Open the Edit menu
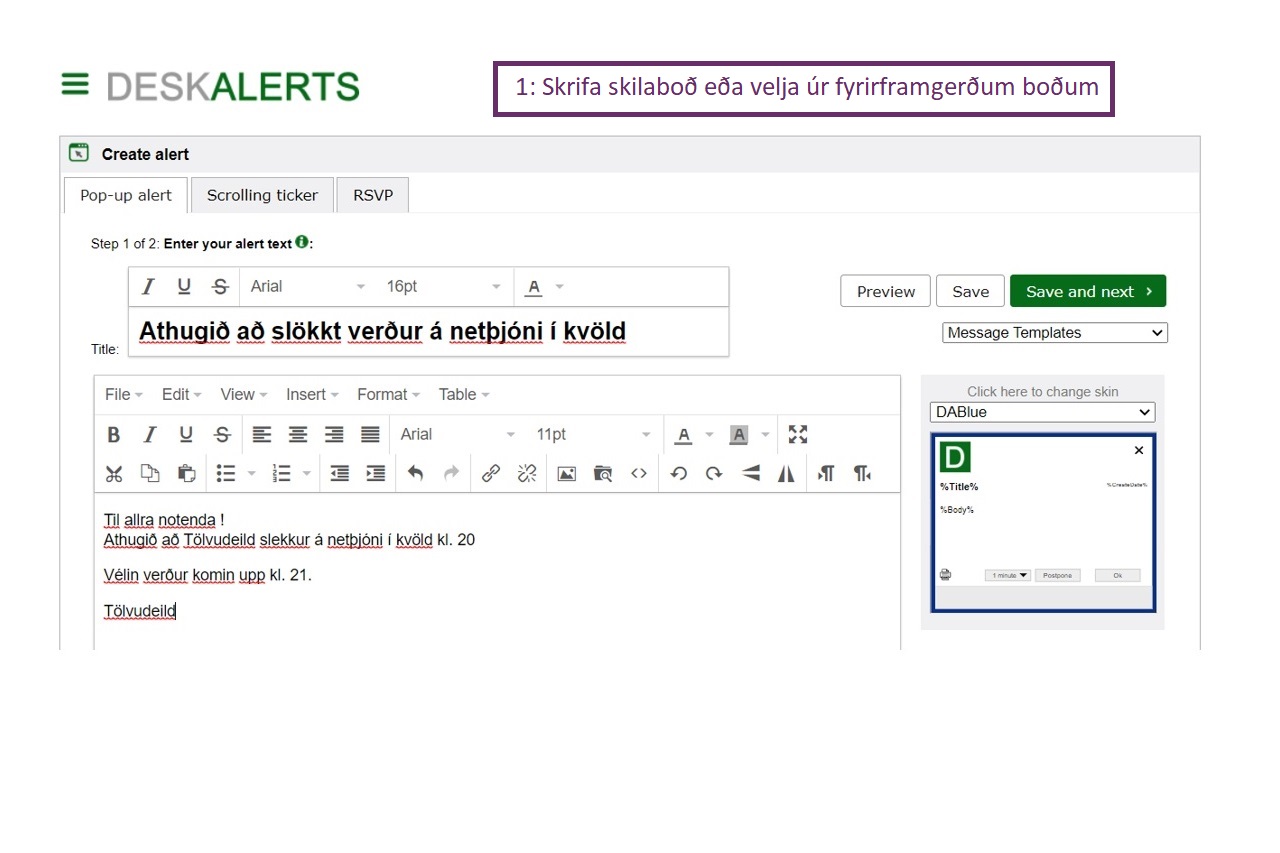Image resolution: width=1280 pixels, height=853 pixels. pos(181,394)
